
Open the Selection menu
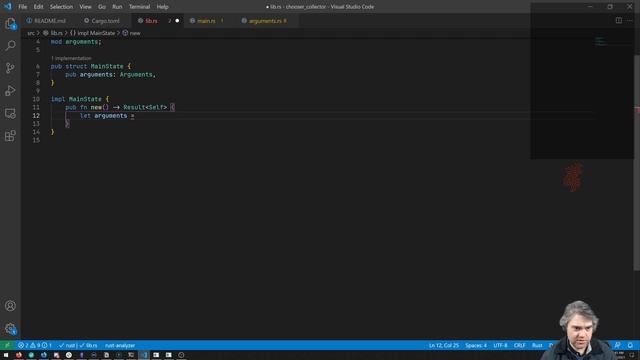(61, 7)
